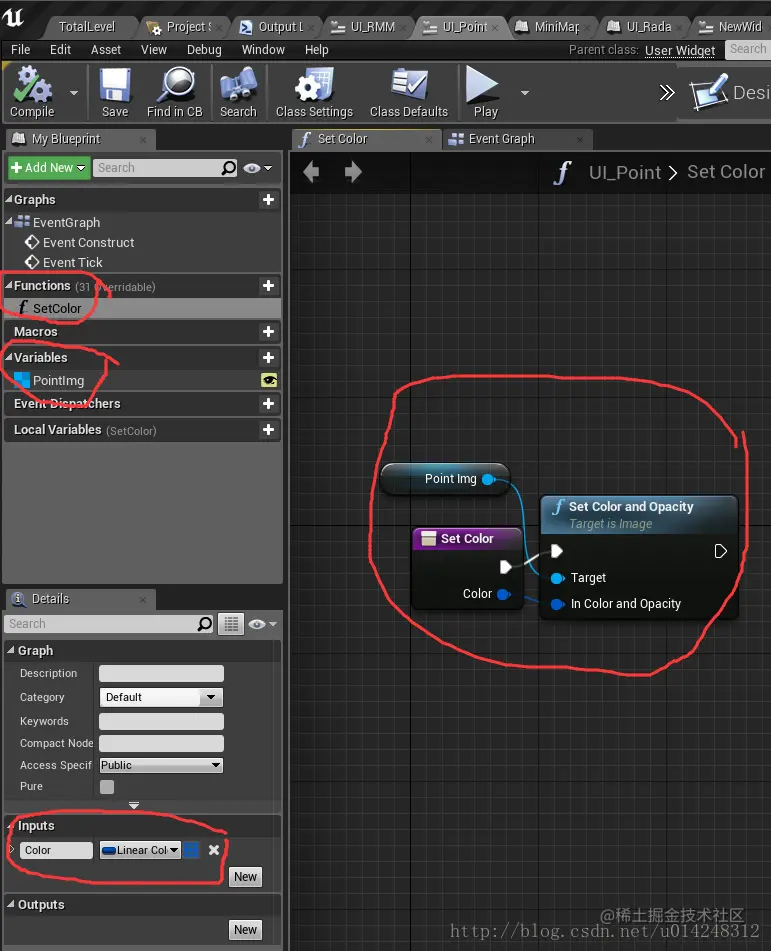
Task: Click Set Color and Opacity exec output pin
Action: (x=720, y=551)
